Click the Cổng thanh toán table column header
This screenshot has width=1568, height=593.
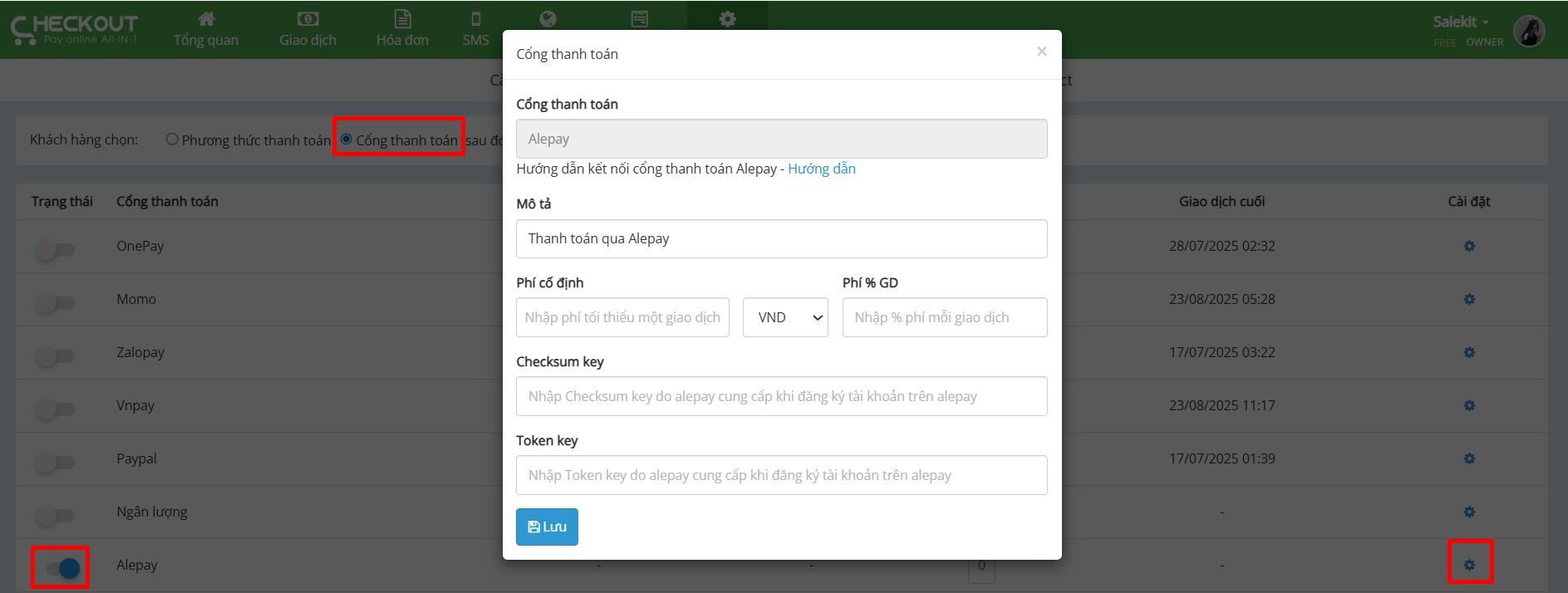[167, 201]
